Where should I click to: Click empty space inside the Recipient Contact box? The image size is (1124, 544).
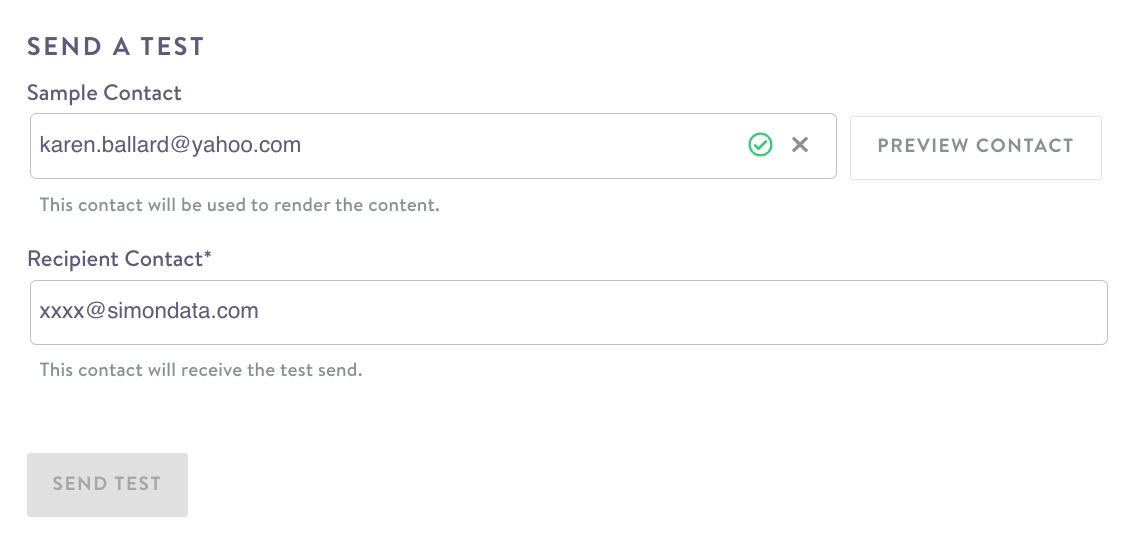[x=700, y=312]
